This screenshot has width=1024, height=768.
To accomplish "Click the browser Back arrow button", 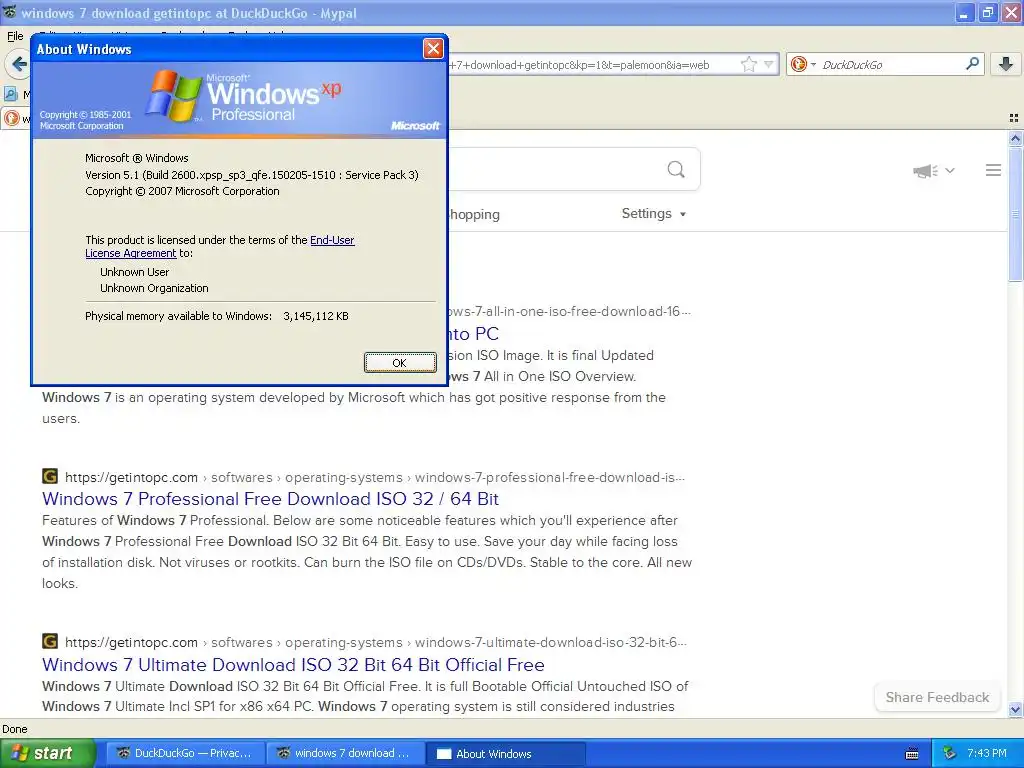I will click(18, 64).
